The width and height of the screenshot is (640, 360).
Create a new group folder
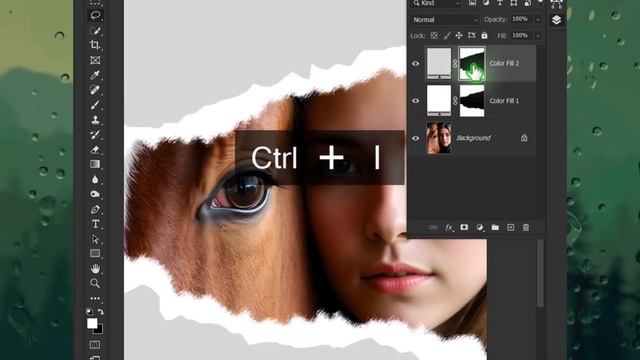click(495, 227)
